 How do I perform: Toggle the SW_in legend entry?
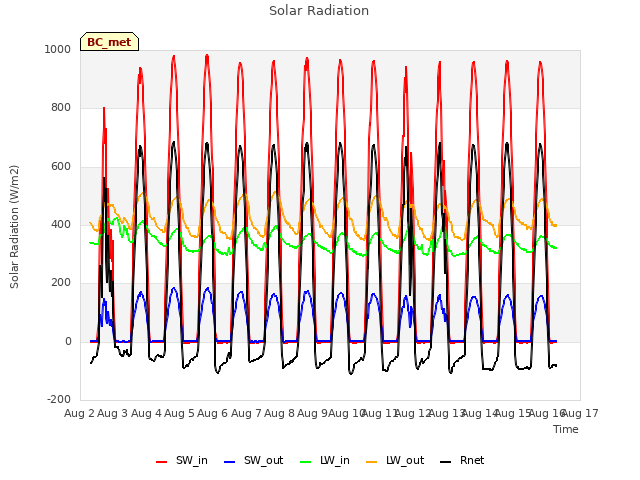pyautogui.click(x=182, y=460)
